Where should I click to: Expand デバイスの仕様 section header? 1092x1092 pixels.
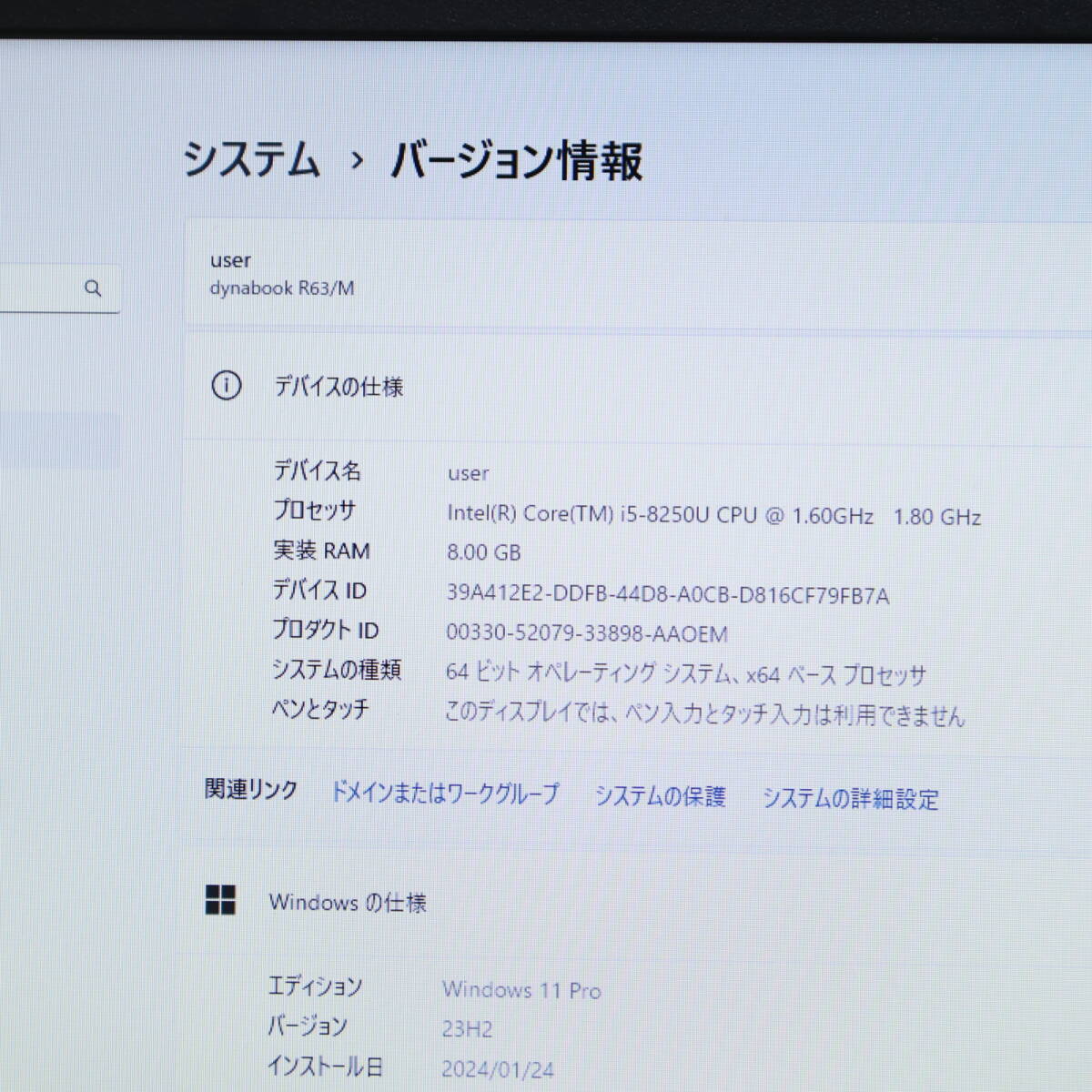638,387
